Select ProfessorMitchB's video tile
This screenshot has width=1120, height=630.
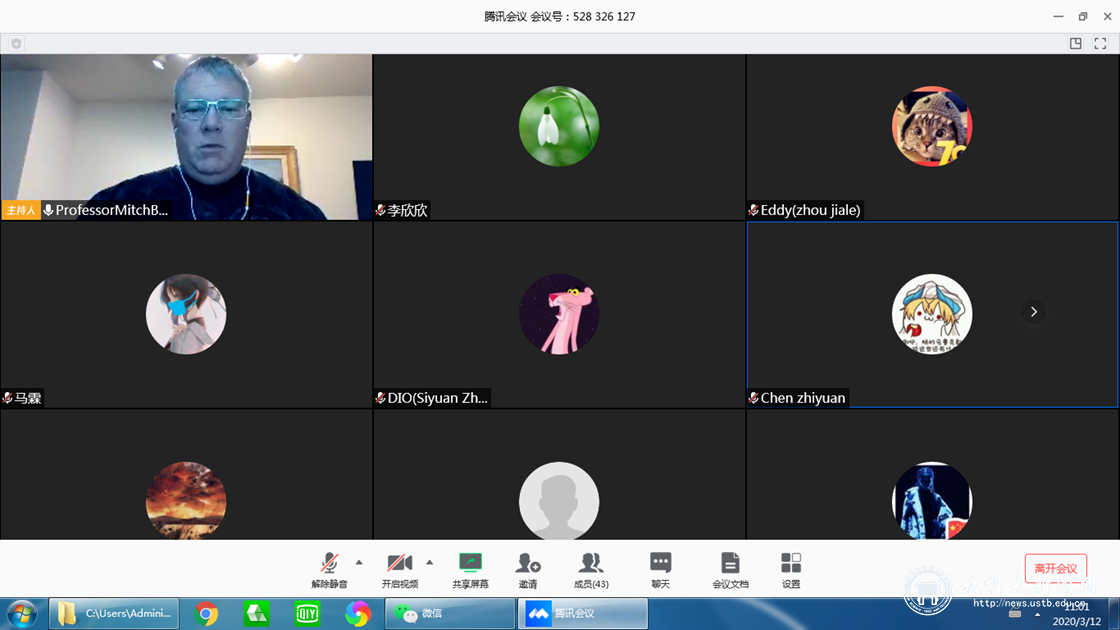(186, 137)
